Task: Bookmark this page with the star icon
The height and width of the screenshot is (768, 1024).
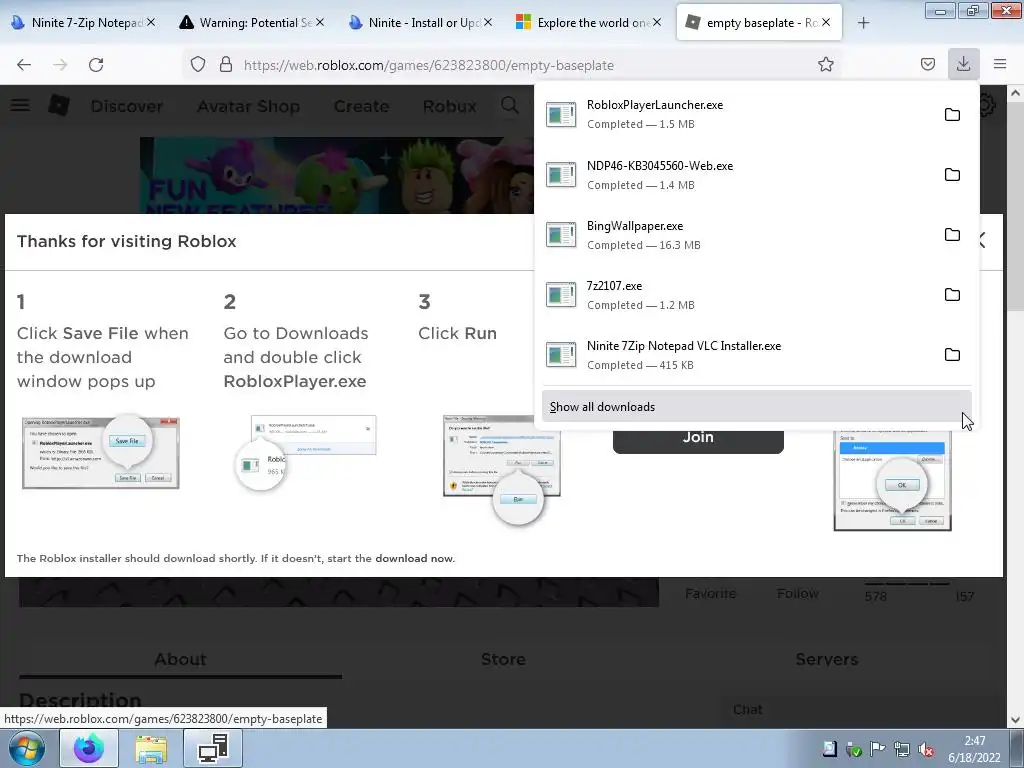Action: click(x=825, y=65)
